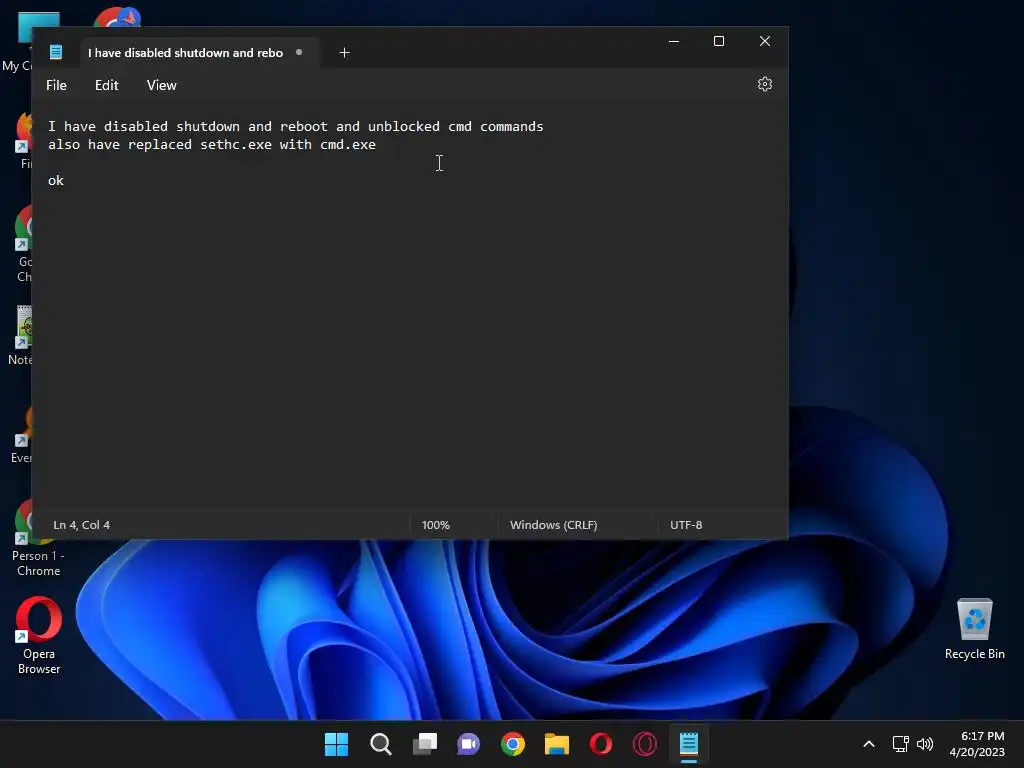Open the Chat app in taskbar
1024x768 pixels.
click(x=468, y=744)
